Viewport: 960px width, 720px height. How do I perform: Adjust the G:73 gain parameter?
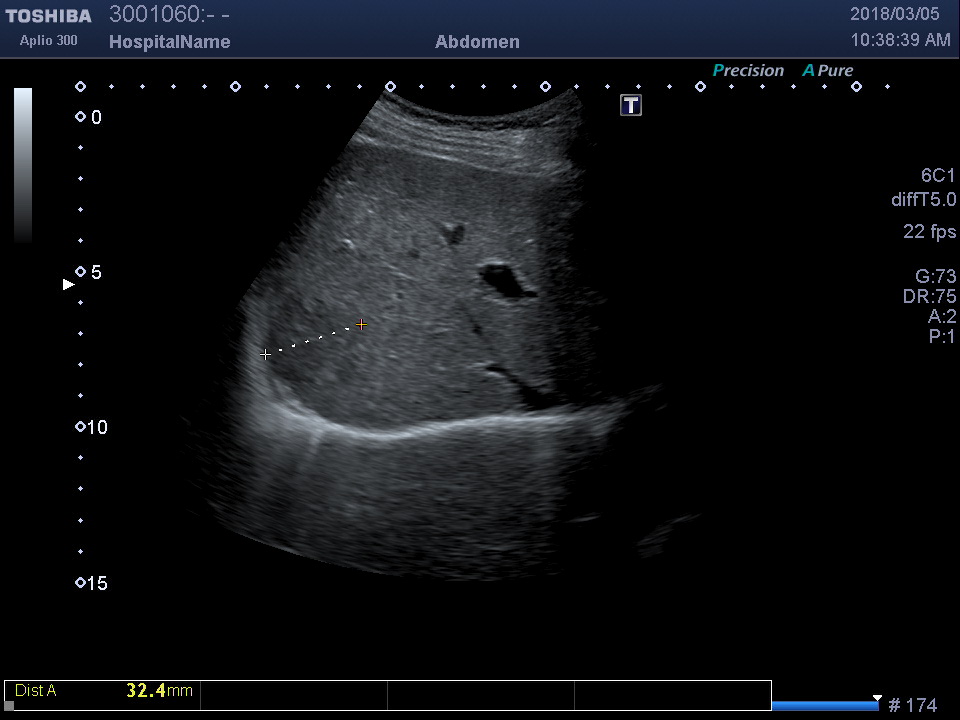point(935,277)
